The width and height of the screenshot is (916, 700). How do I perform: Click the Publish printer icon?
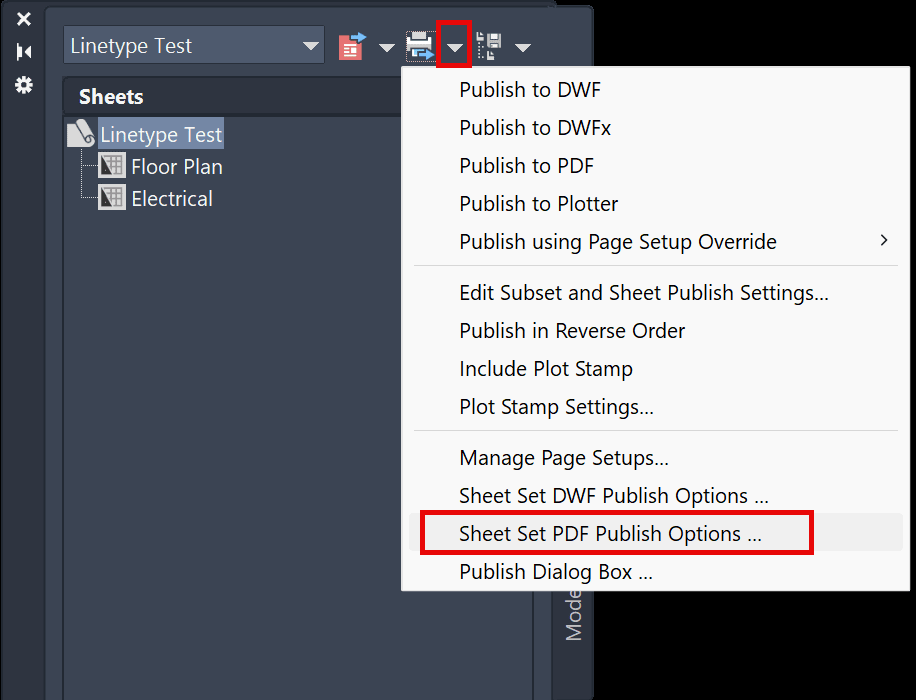tap(420, 46)
